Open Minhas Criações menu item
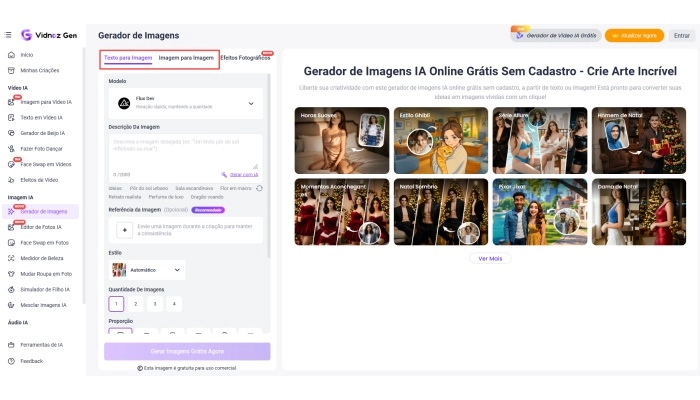700x400 pixels. coord(40,71)
